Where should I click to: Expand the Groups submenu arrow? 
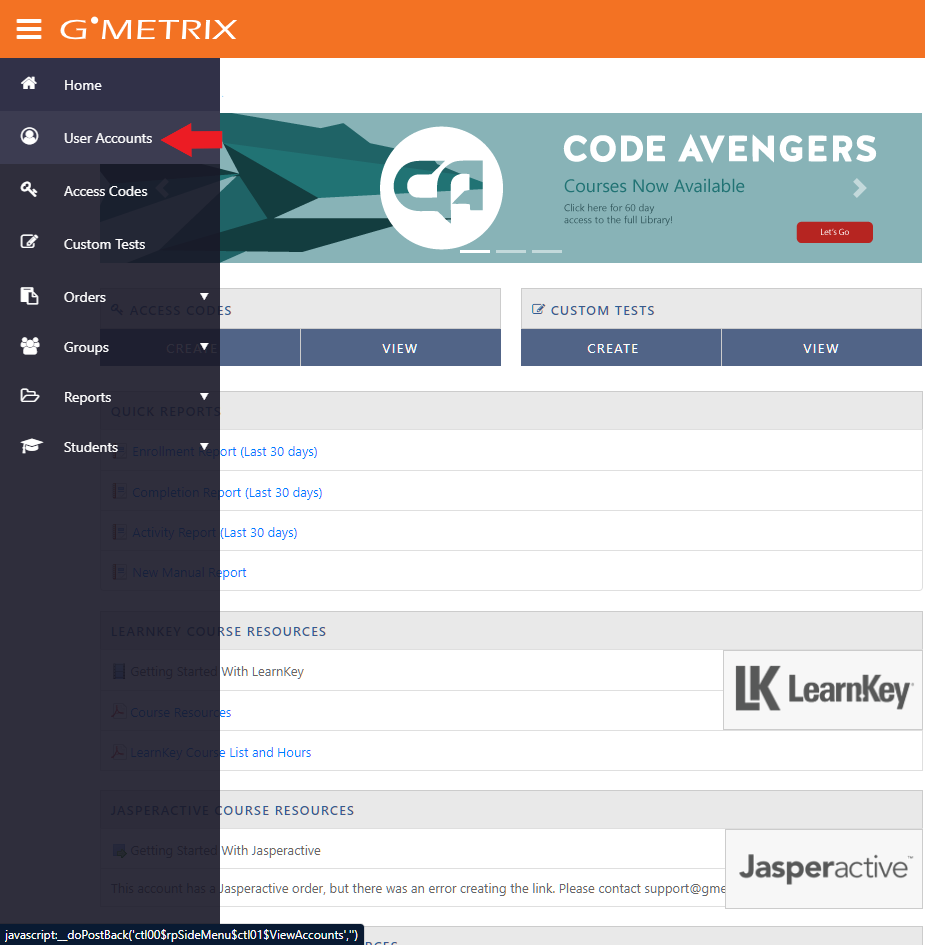tap(204, 347)
